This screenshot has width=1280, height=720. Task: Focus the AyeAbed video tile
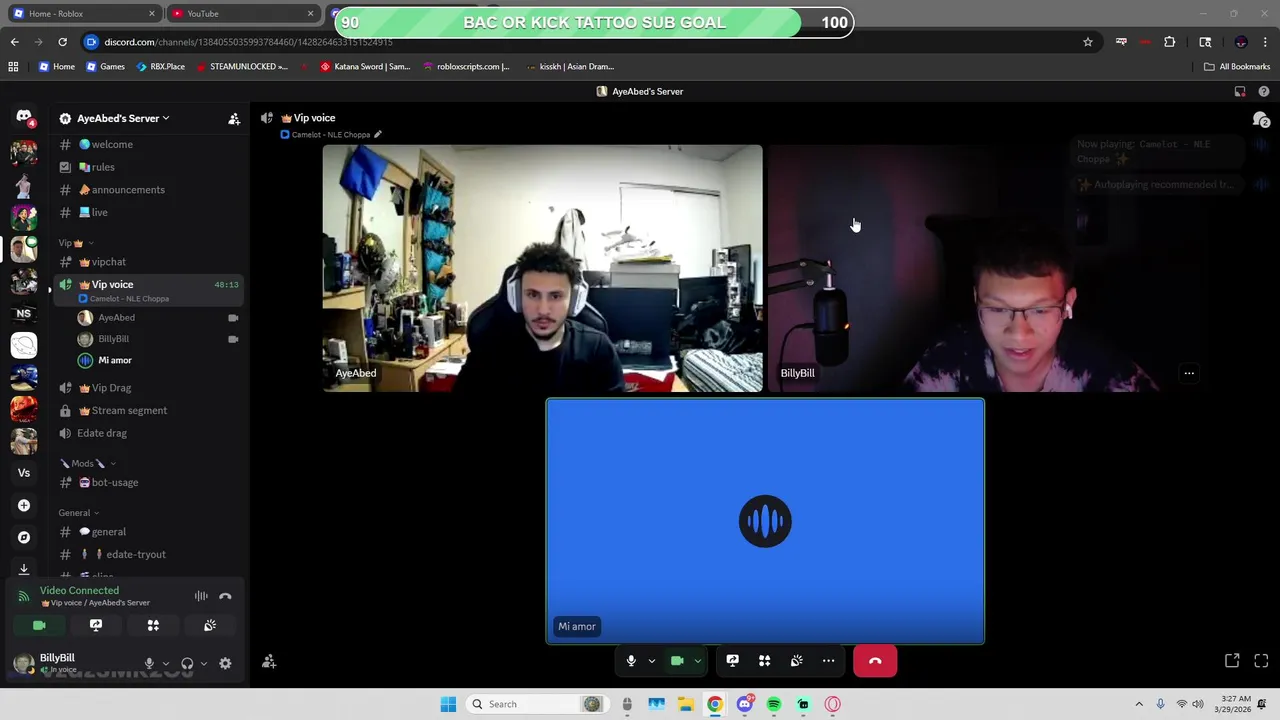[542, 268]
